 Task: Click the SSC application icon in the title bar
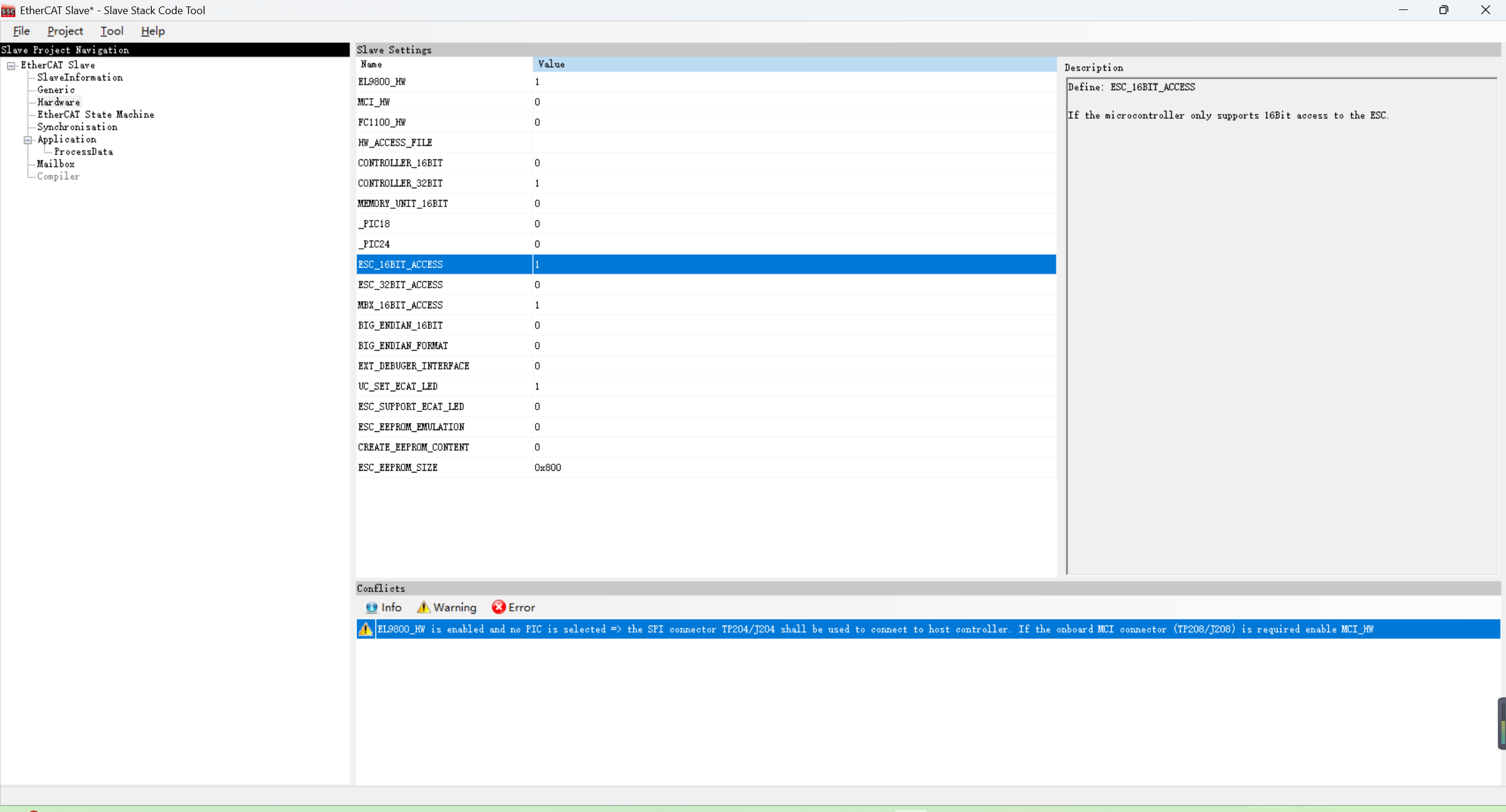(8, 9)
